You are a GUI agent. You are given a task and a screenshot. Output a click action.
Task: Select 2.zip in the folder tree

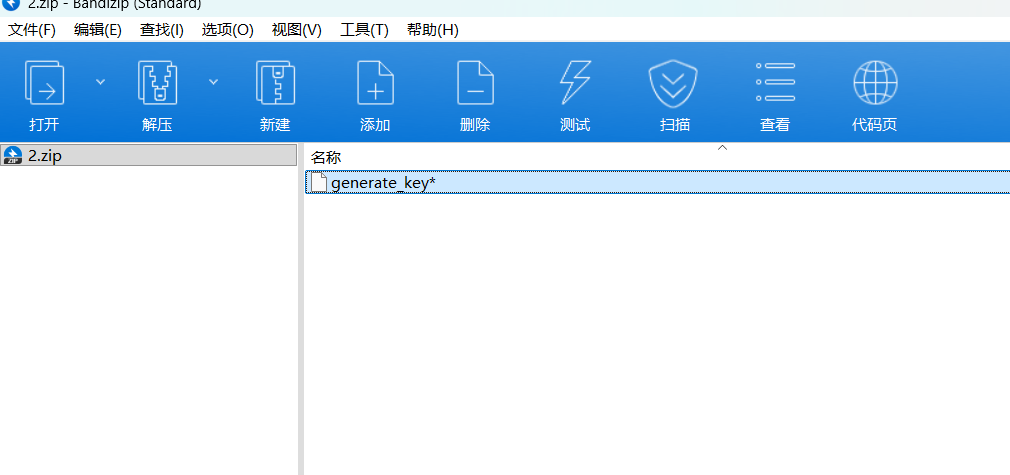[148, 155]
